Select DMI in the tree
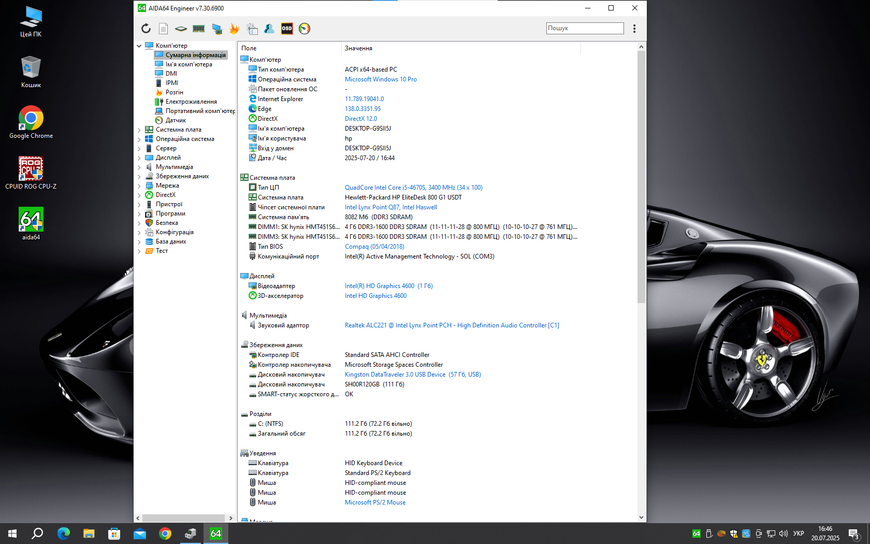Screen dimensions: 870x544 click(171, 73)
